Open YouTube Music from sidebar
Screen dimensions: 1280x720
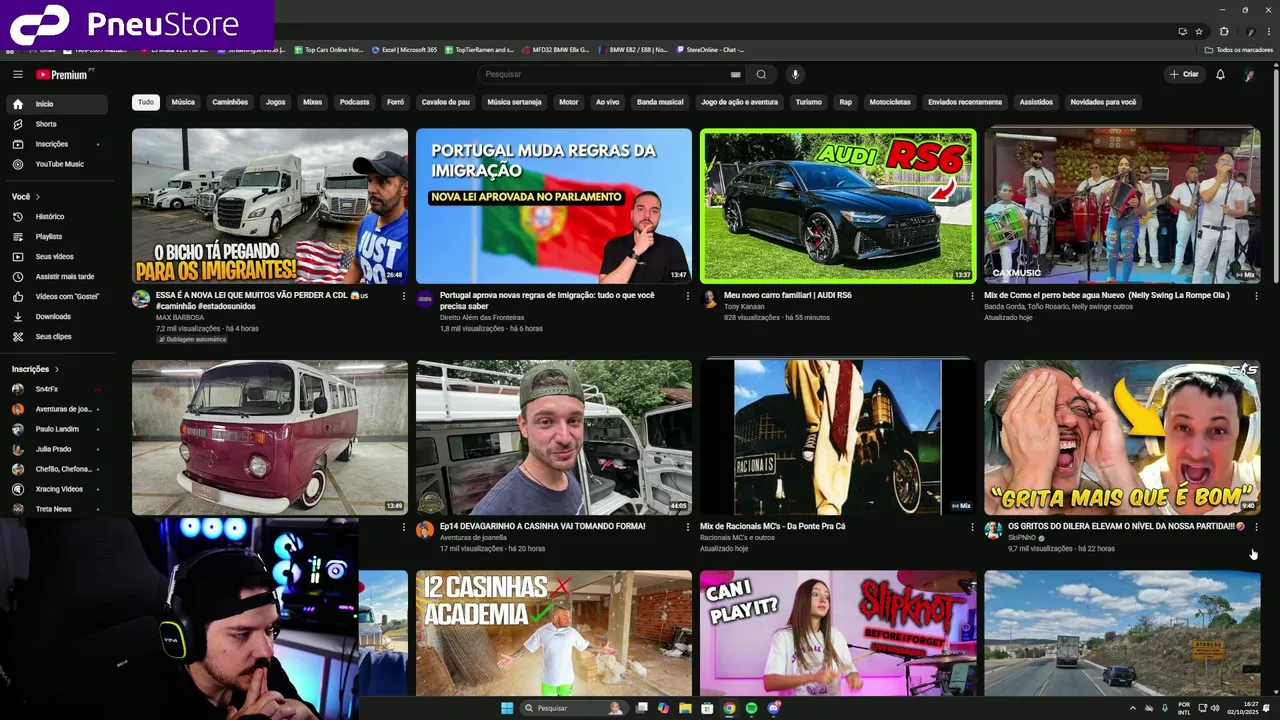tap(57, 164)
